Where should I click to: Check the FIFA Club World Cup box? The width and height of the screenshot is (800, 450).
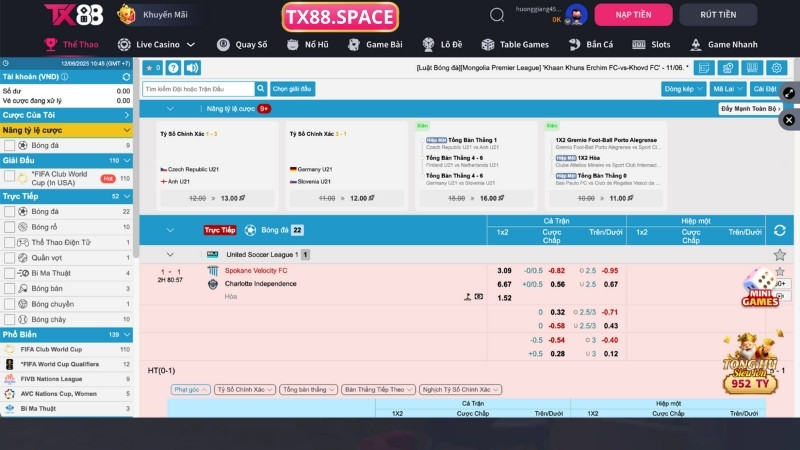pyautogui.click(x=9, y=176)
